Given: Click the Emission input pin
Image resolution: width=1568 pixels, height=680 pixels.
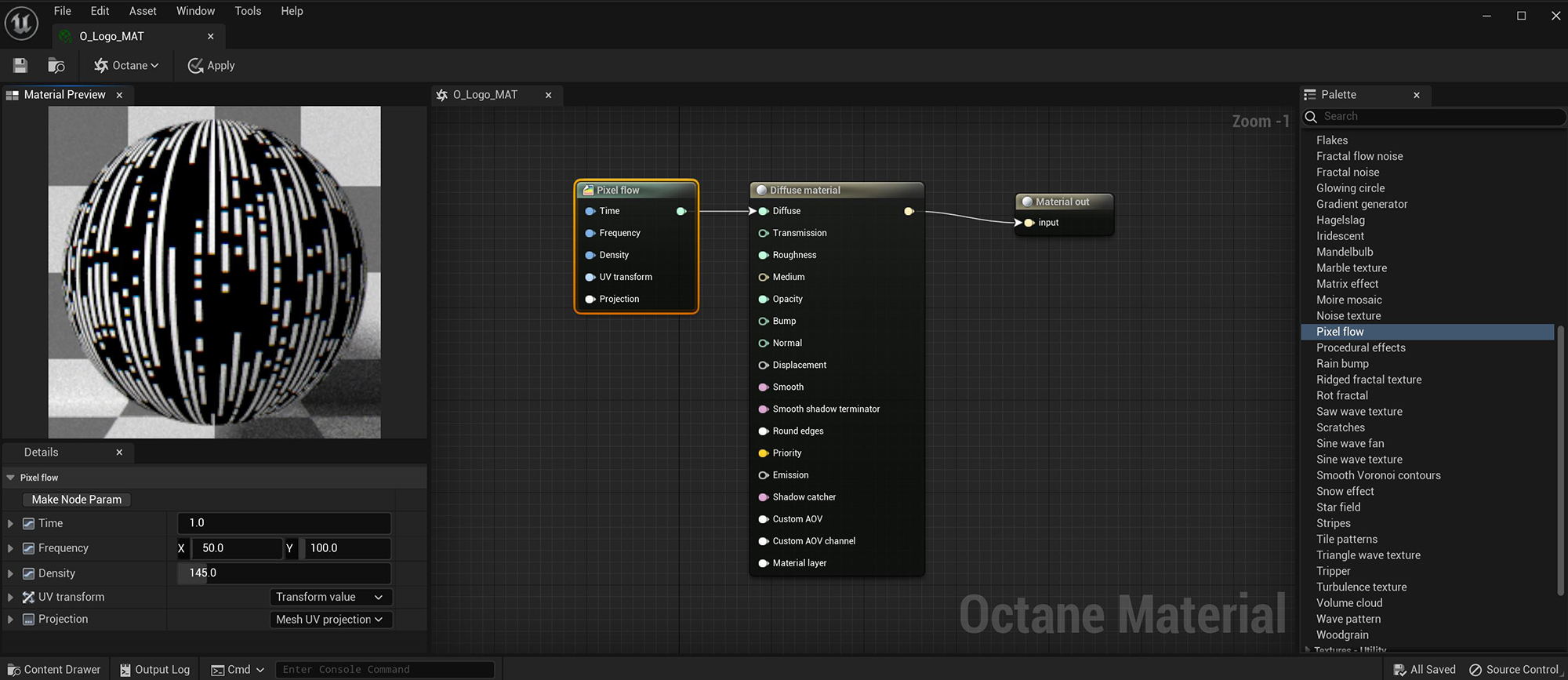Looking at the screenshot, I should coord(764,475).
